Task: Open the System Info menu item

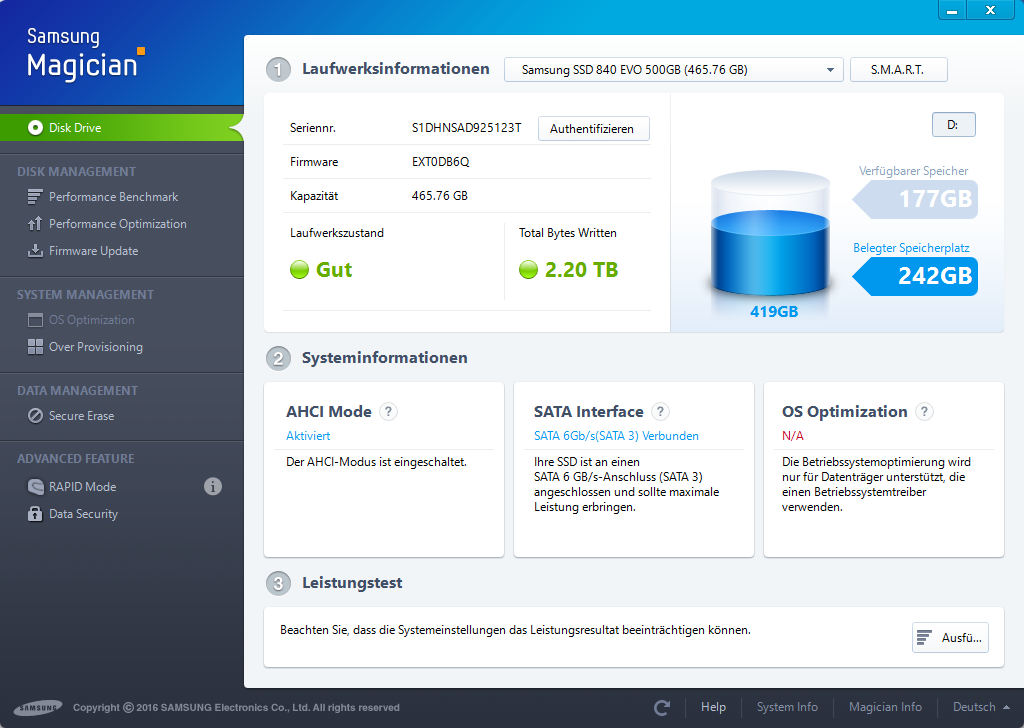Action: (787, 707)
